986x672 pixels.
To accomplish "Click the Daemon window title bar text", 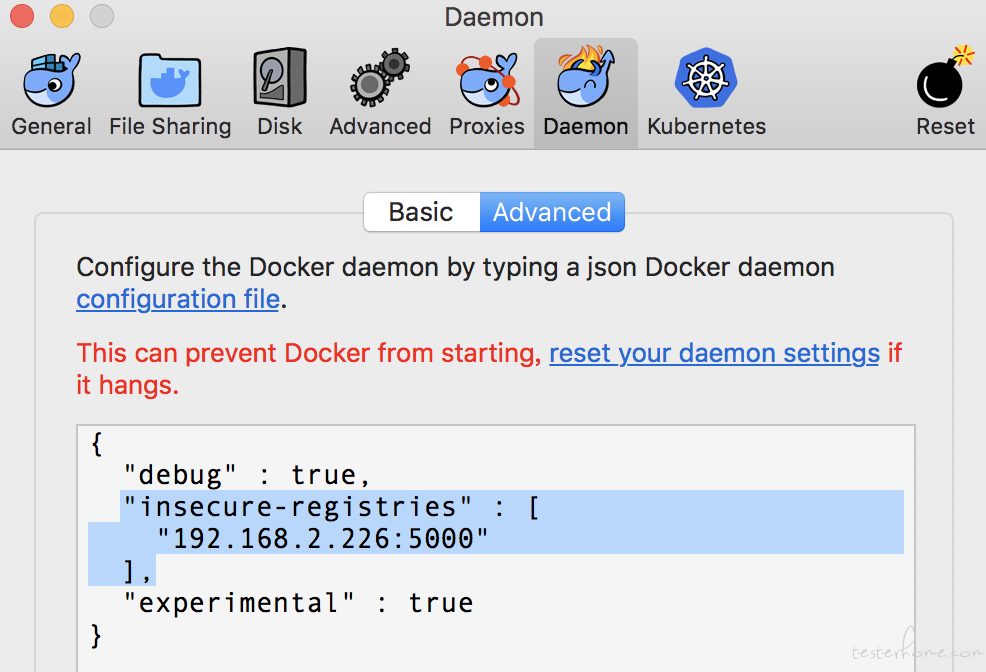I will [494, 17].
